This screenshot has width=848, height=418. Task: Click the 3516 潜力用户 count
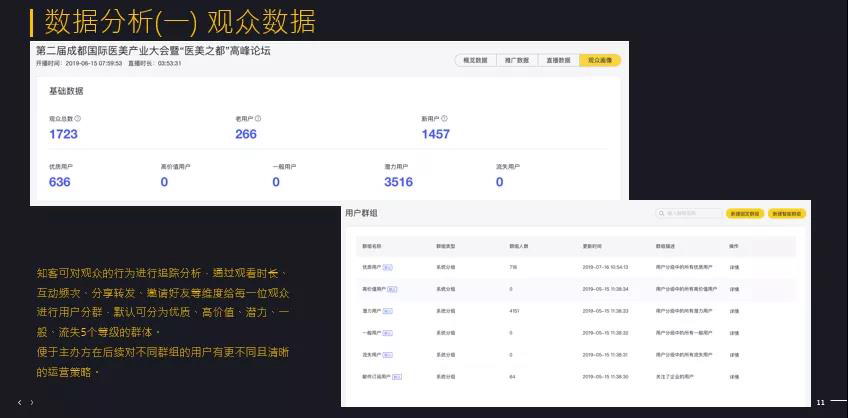(398, 182)
